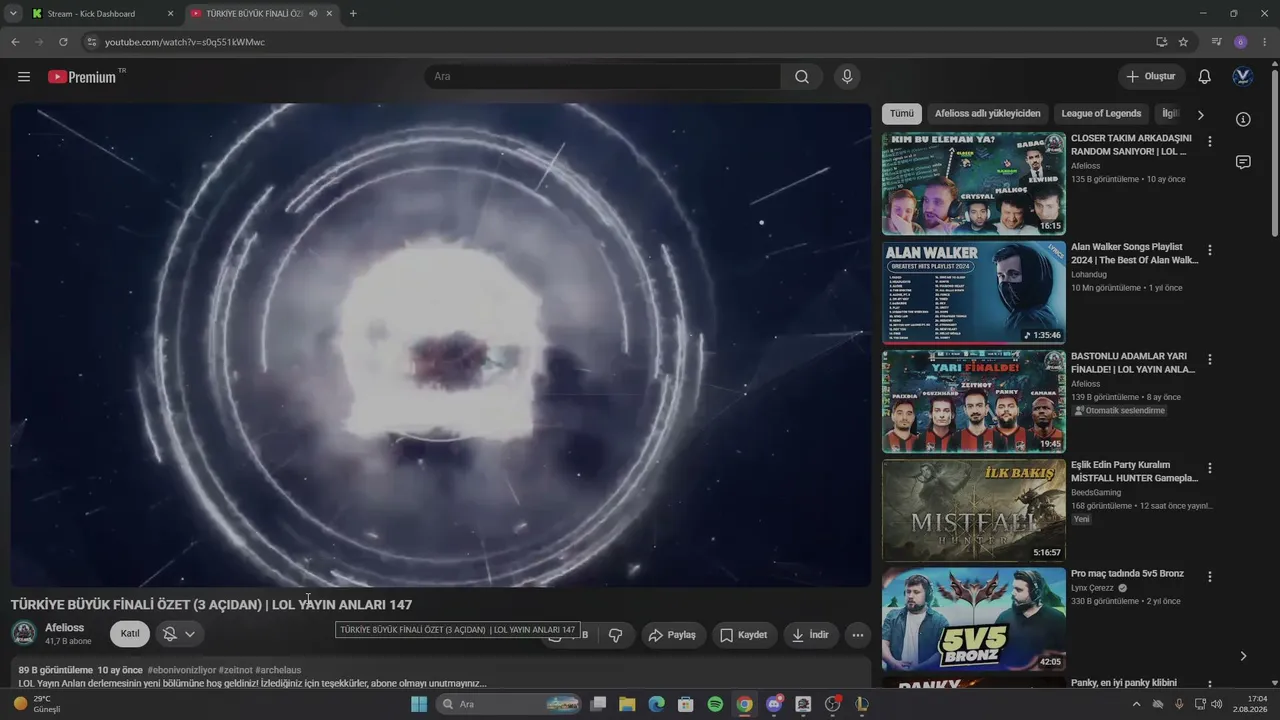Image resolution: width=1280 pixels, height=720 pixels.
Task: Dislike the video with thumbs down
Action: click(616, 635)
